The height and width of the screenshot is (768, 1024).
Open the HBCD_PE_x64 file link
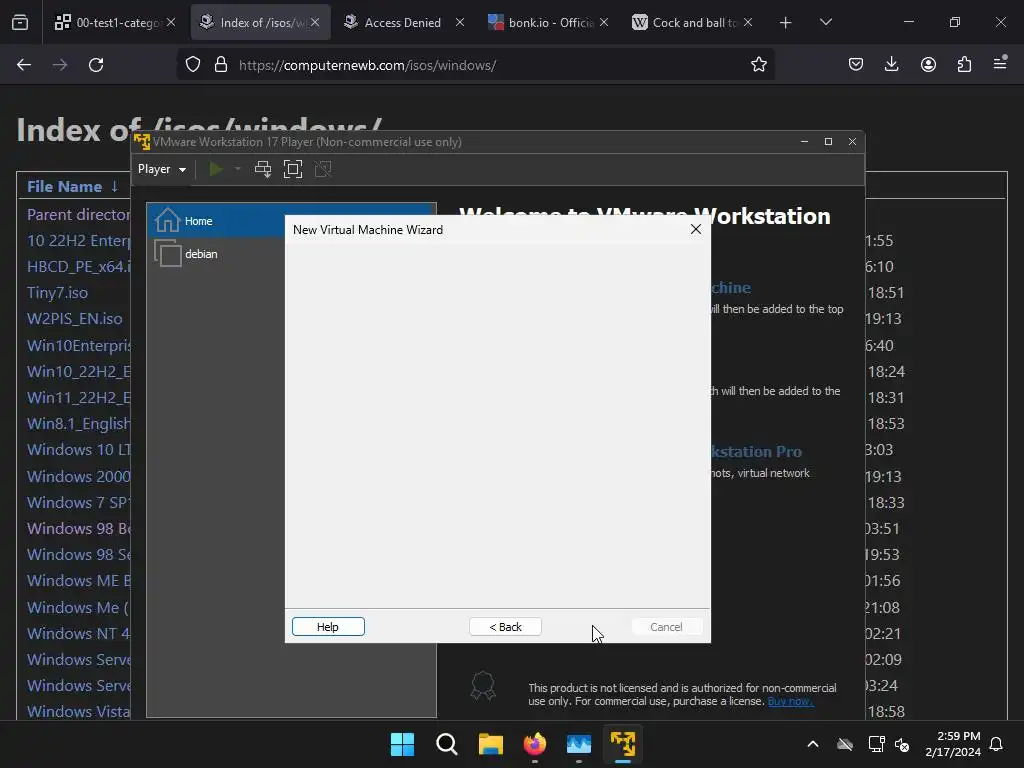78,266
